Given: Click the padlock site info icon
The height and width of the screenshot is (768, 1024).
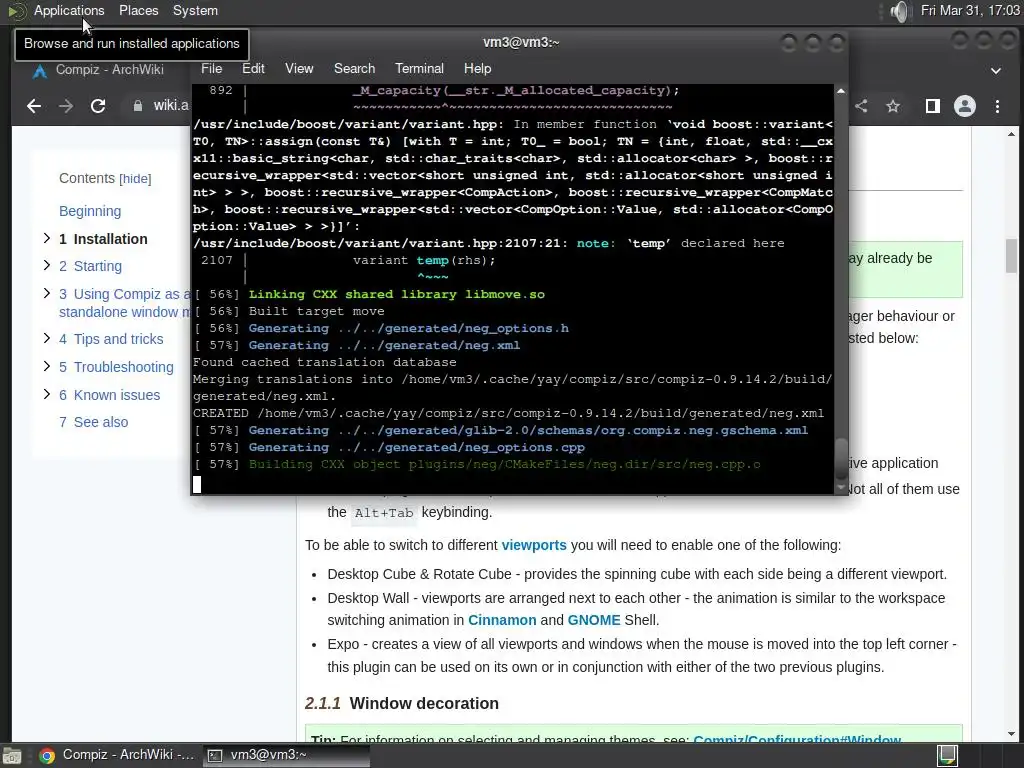Looking at the screenshot, I should point(138,106).
